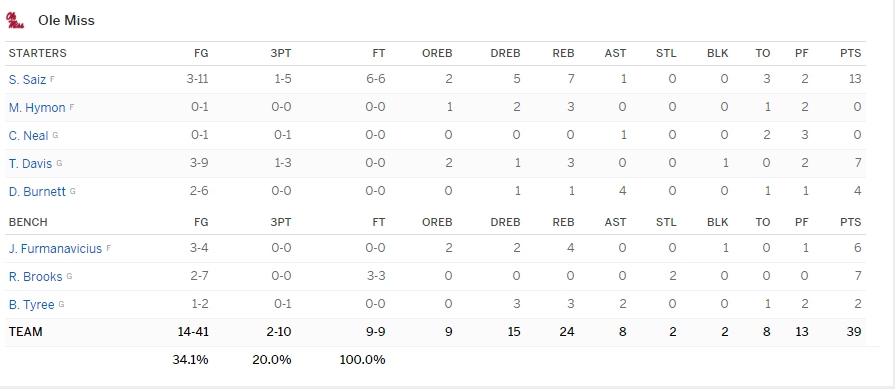Click the STARTERS column header
This screenshot has height=389, width=895.
(38, 54)
